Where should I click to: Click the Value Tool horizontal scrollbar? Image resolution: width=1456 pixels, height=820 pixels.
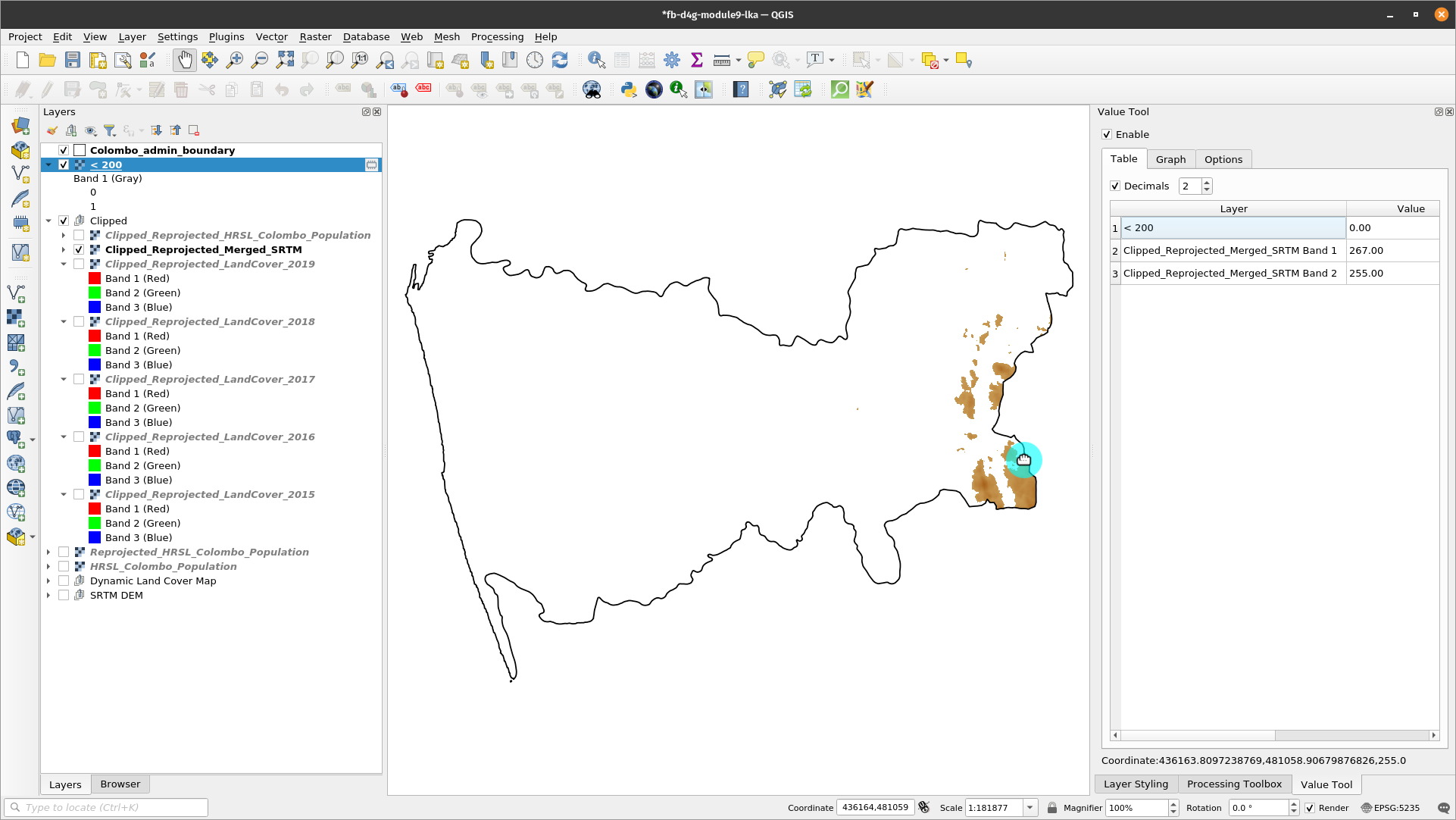coord(1275,735)
